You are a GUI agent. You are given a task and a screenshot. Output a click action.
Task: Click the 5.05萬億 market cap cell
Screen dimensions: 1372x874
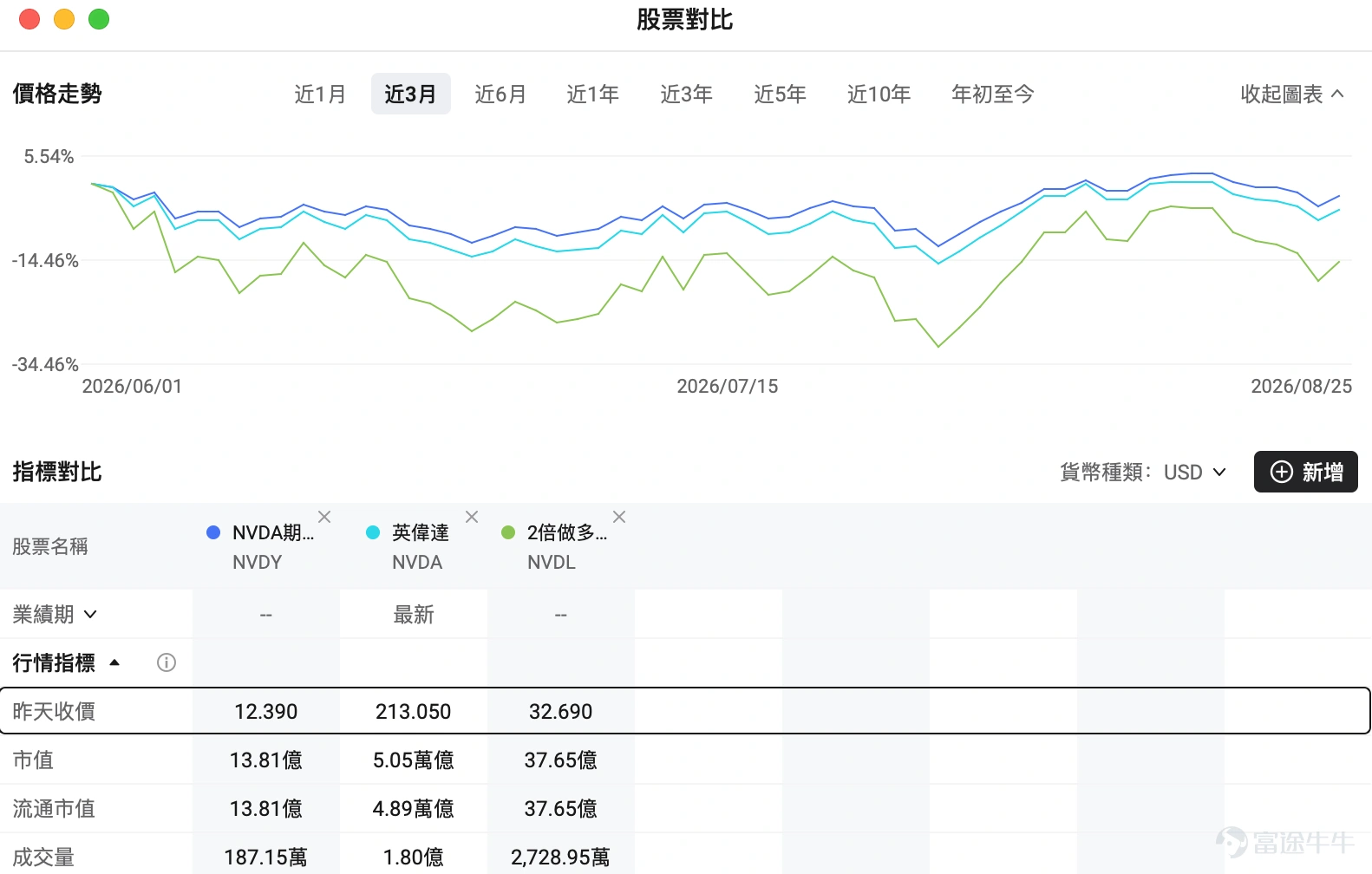pos(414,760)
